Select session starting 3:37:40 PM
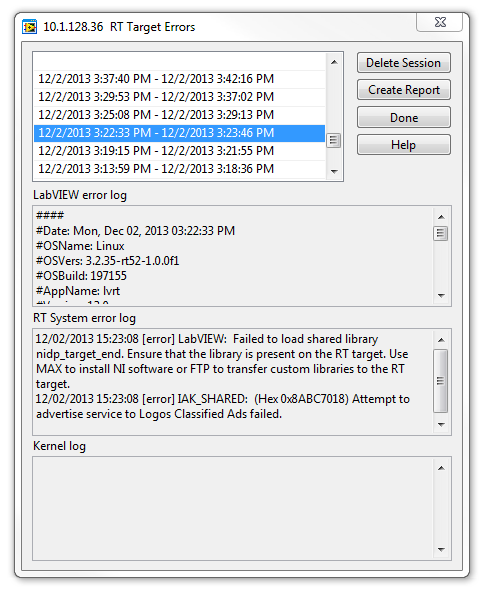The height and width of the screenshot is (593, 488). tap(180, 79)
